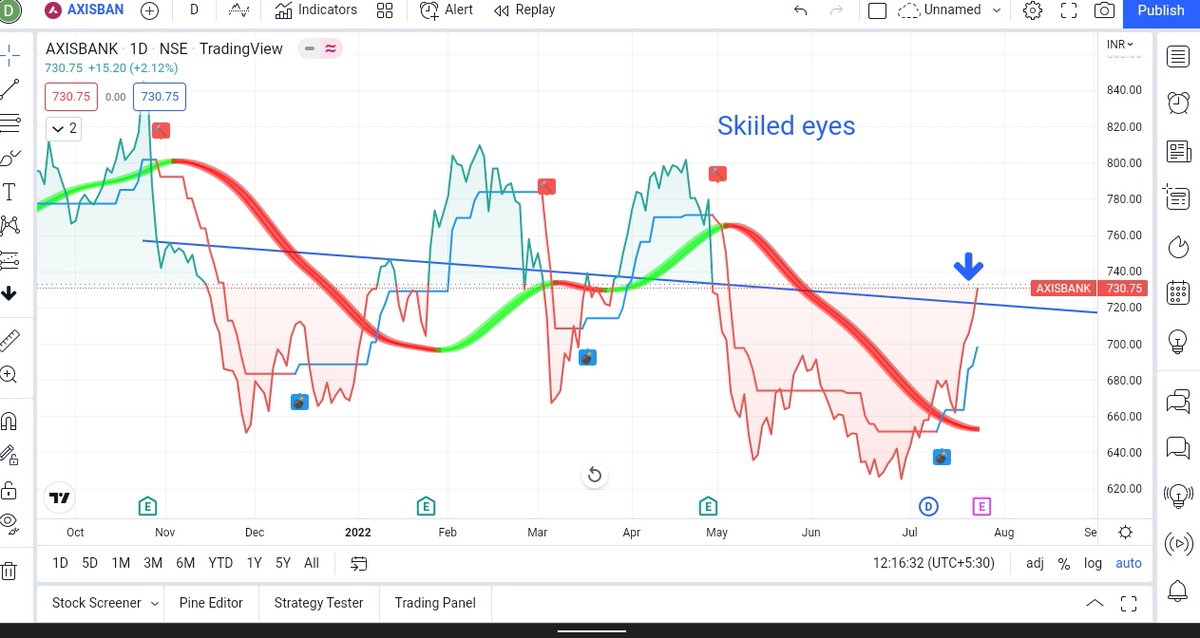Viewport: 1200px width, 638px height.
Task: Open the ideas stream panel
Action: pyautogui.click(x=1178, y=495)
